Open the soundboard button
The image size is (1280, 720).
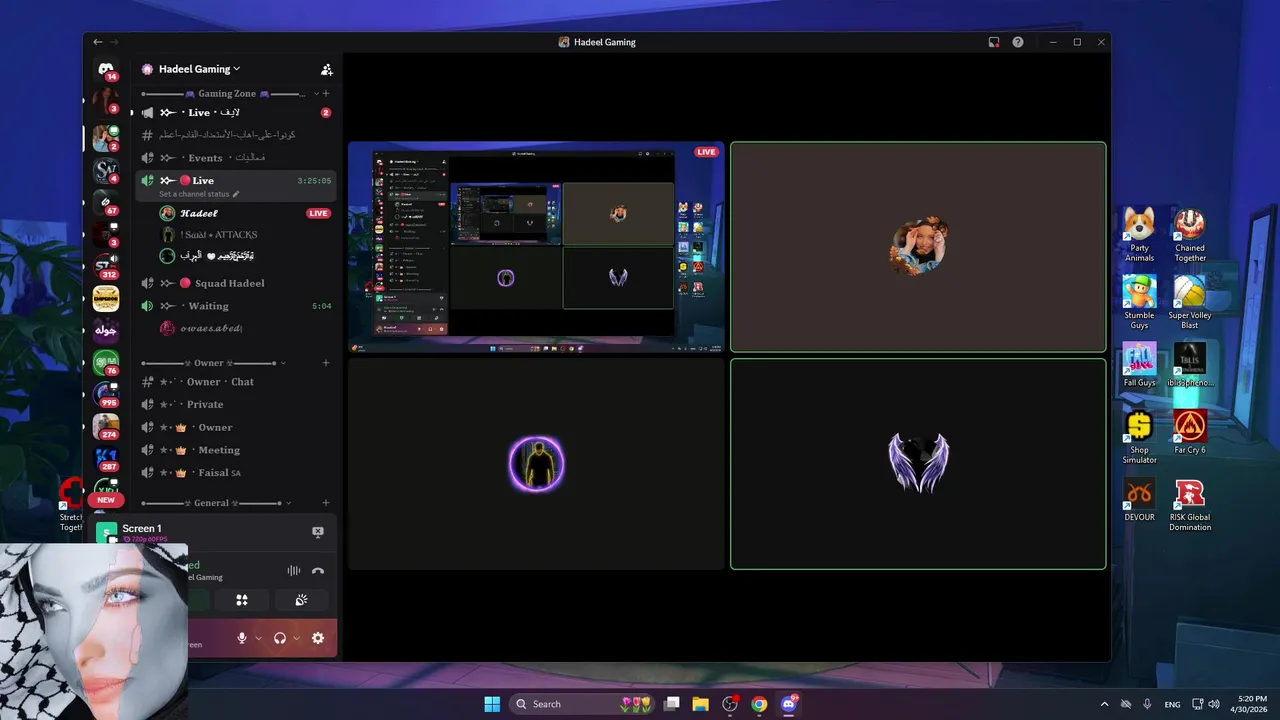point(301,600)
